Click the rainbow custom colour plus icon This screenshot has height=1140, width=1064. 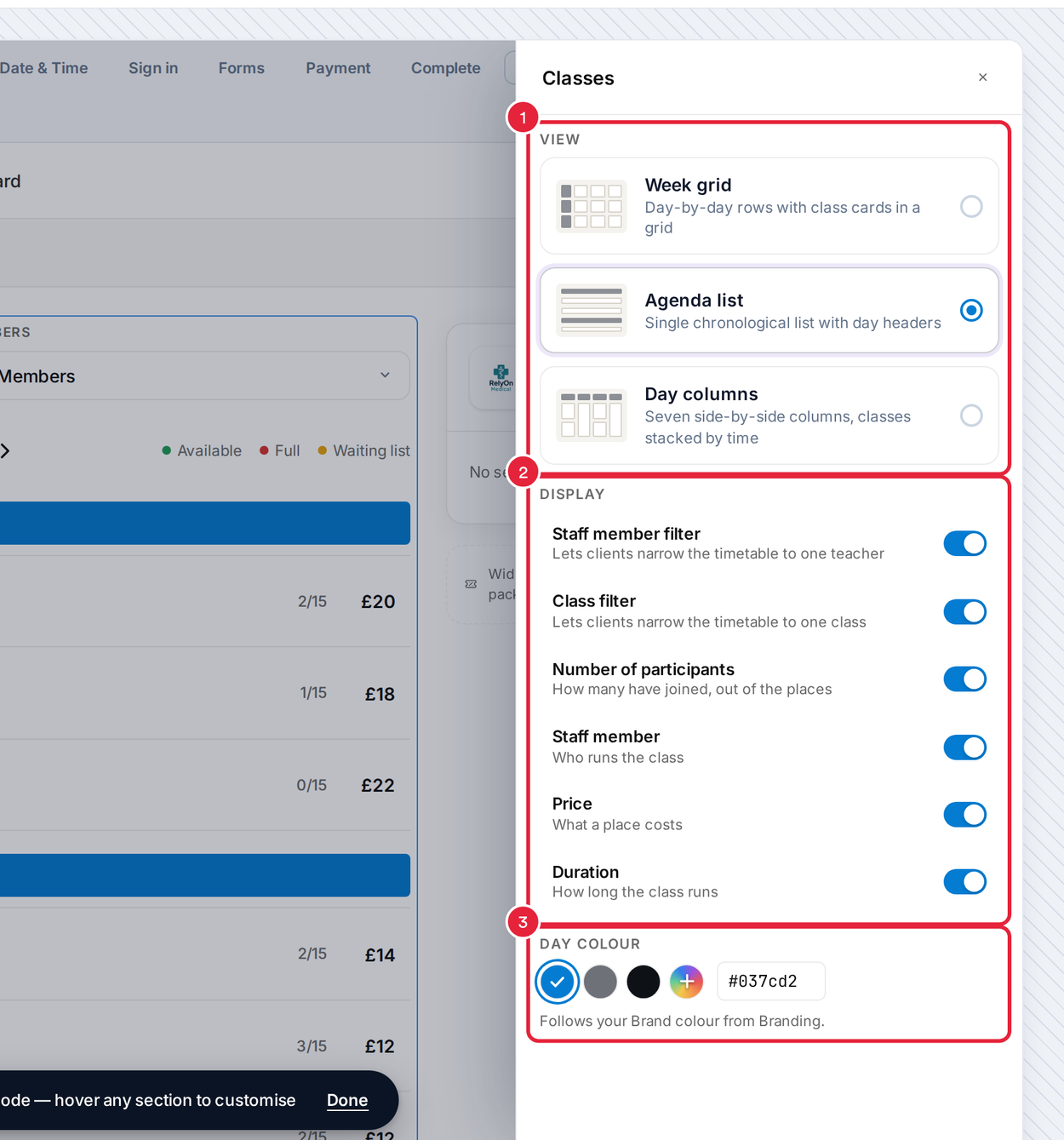click(x=686, y=982)
